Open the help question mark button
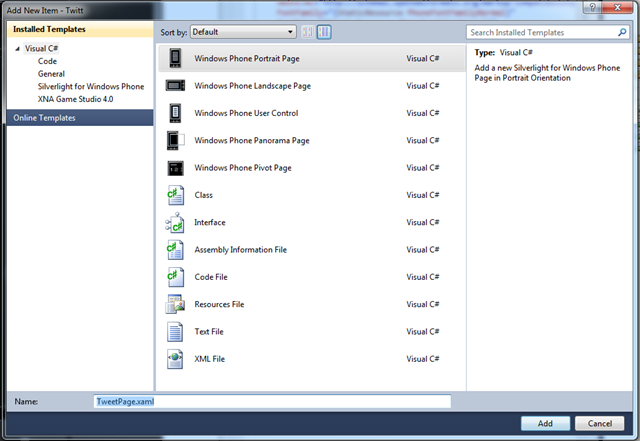The height and width of the screenshot is (441, 640). pos(592,7)
